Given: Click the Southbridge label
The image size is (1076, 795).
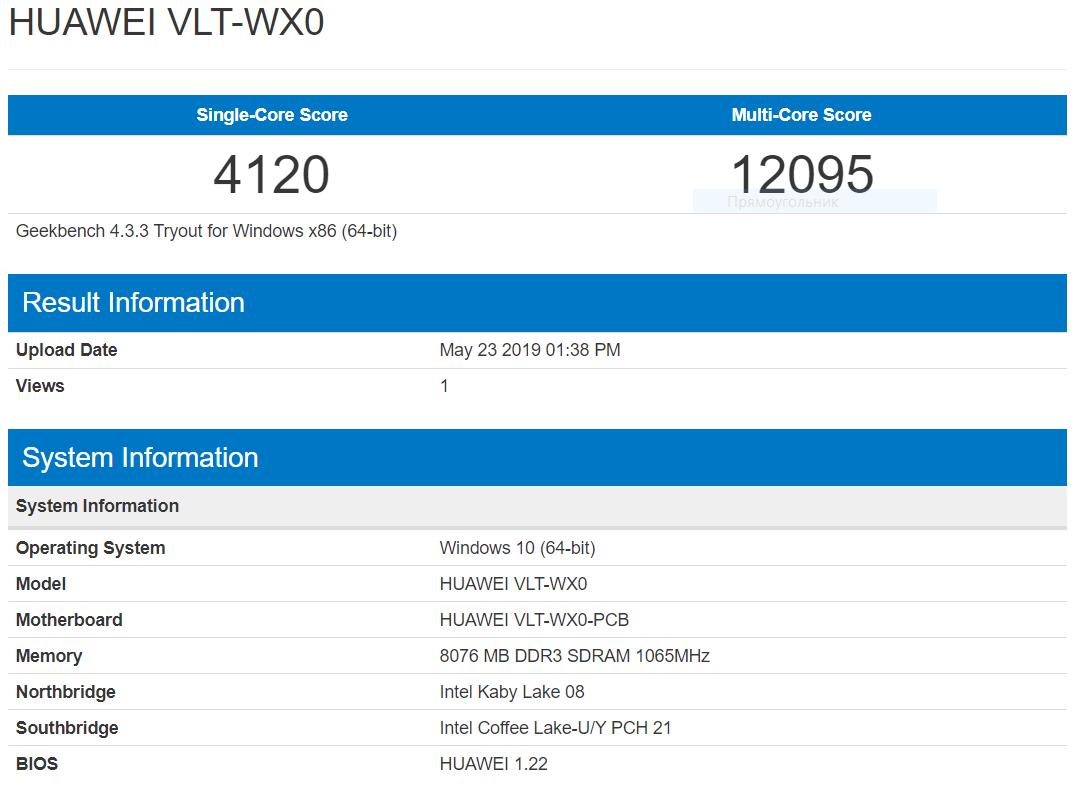Looking at the screenshot, I should tap(67, 728).
